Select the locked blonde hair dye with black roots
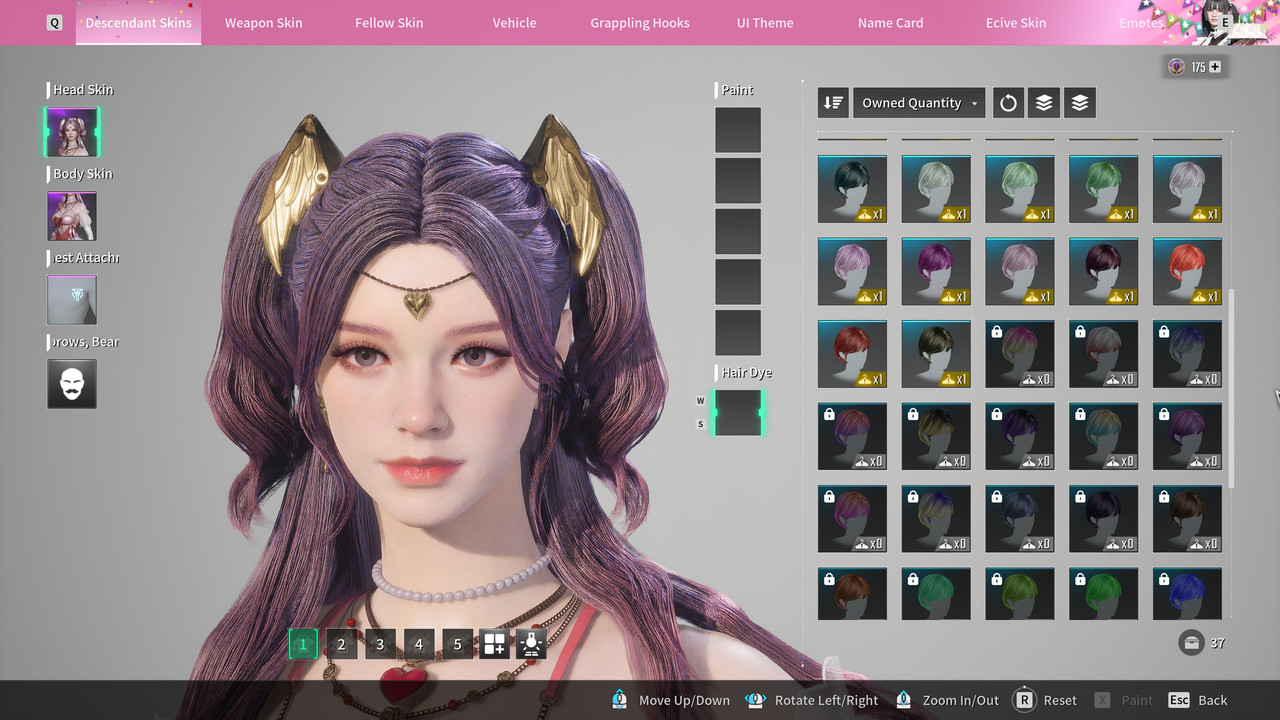This screenshot has height=720, width=1280. (936, 436)
